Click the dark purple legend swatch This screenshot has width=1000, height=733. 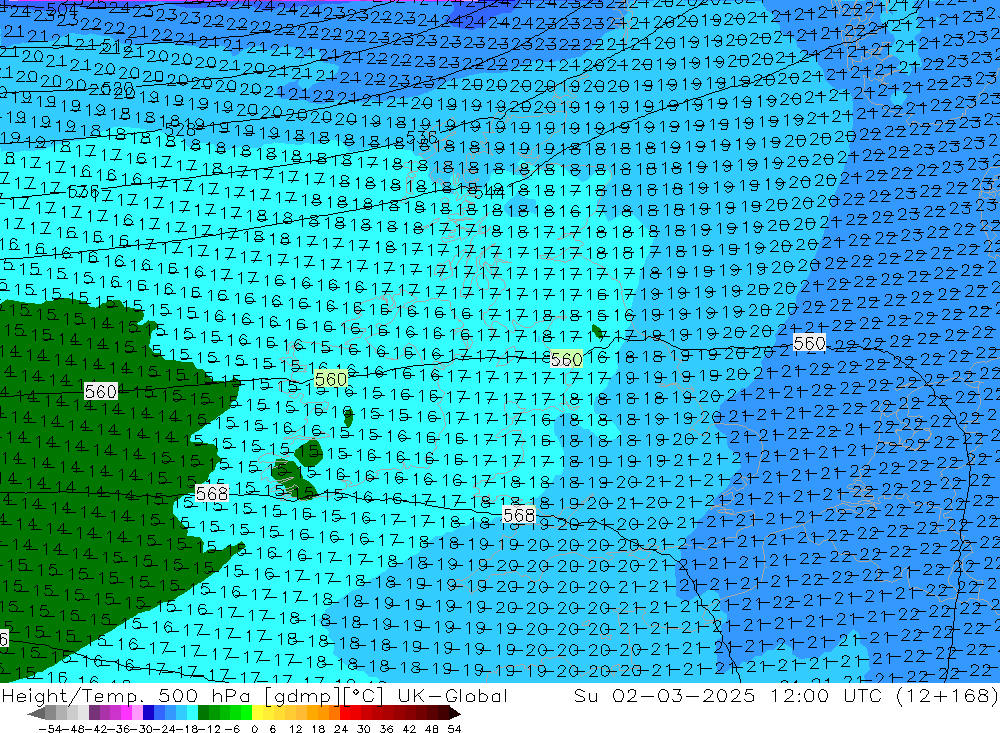pos(93,713)
